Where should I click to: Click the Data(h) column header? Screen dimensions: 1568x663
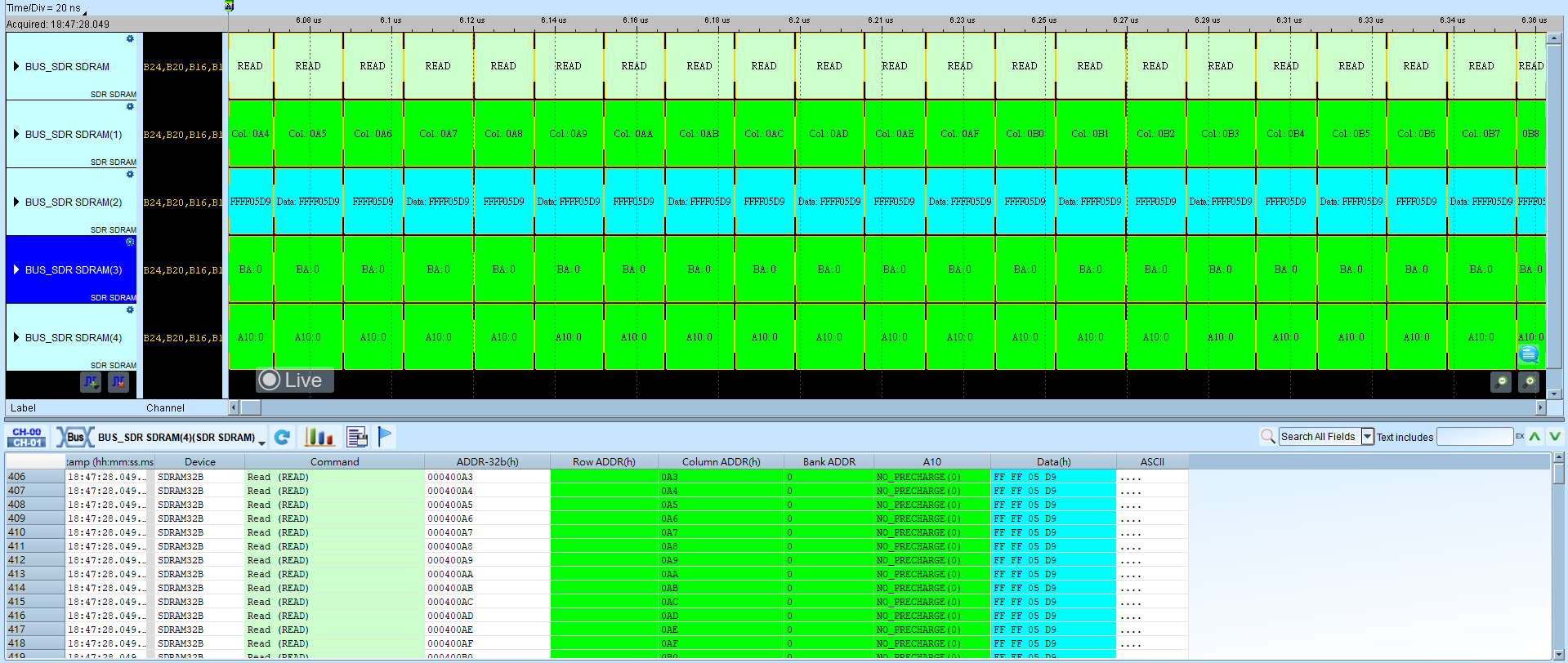[1053, 462]
